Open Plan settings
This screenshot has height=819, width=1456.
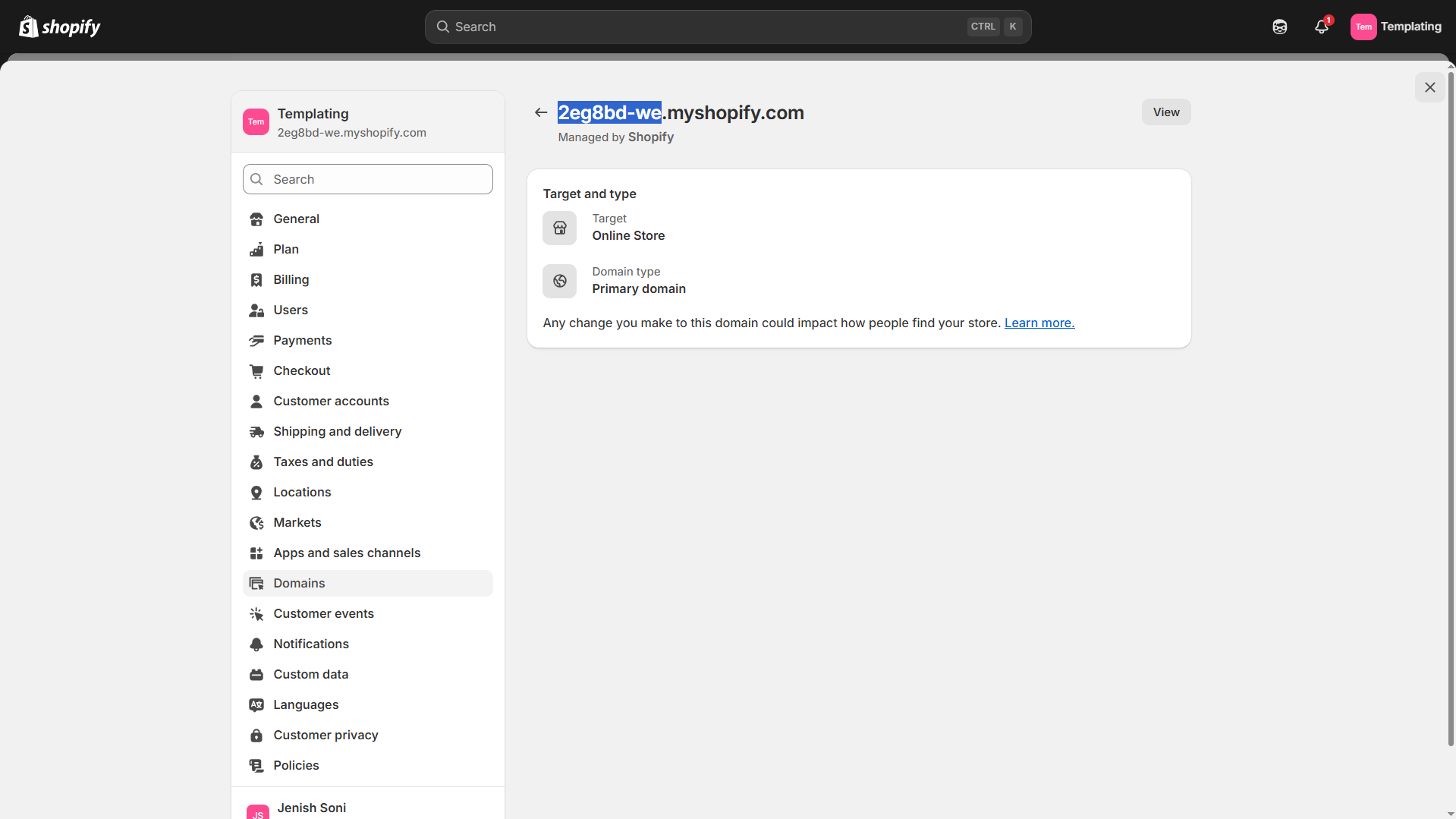pyautogui.click(x=368, y=250)
